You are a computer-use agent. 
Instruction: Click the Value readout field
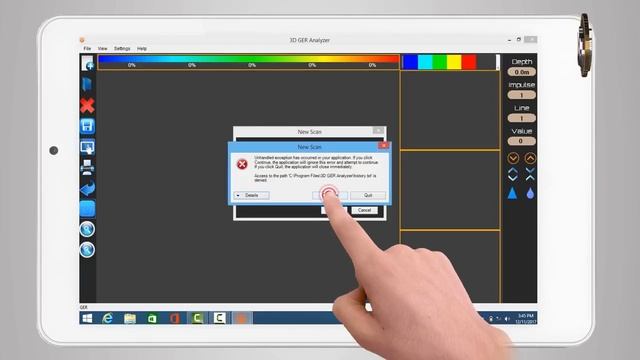click(521, 141)
